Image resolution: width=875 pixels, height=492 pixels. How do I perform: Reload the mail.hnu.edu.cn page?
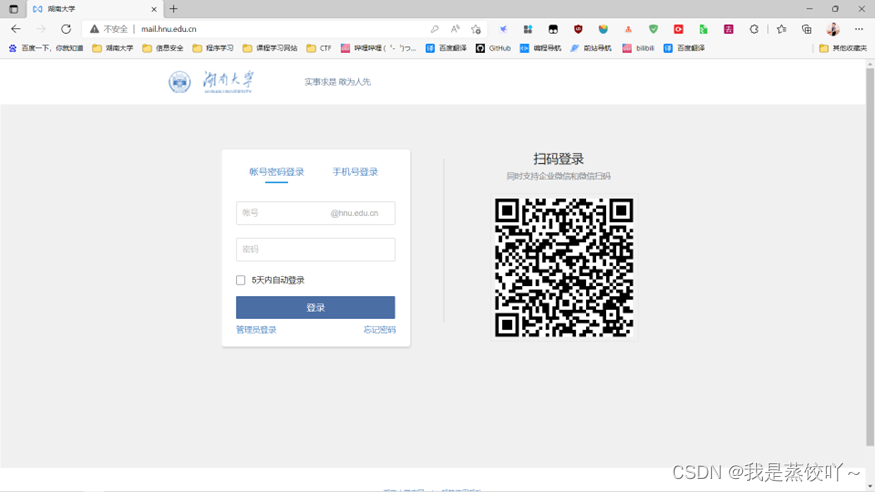click(66, 29)
